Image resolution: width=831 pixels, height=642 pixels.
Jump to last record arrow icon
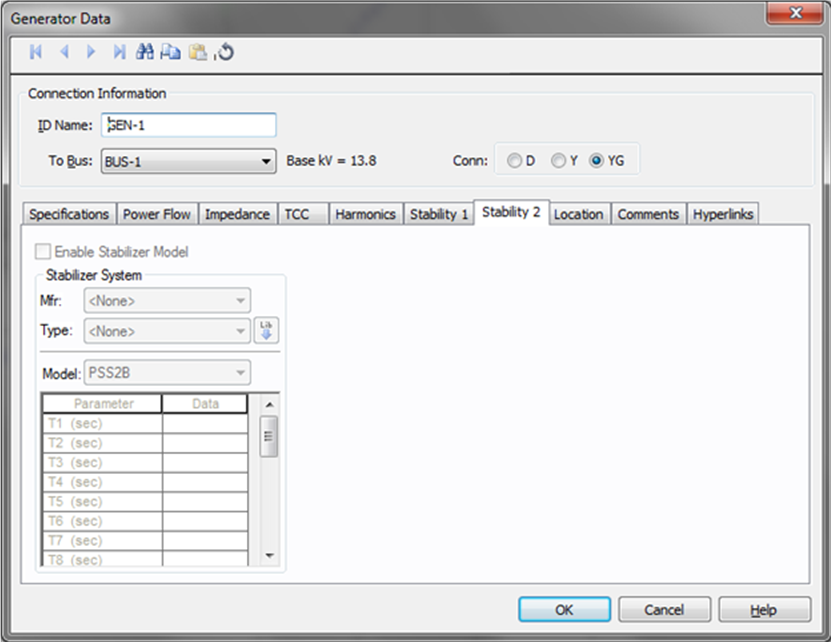pos(119,52)
